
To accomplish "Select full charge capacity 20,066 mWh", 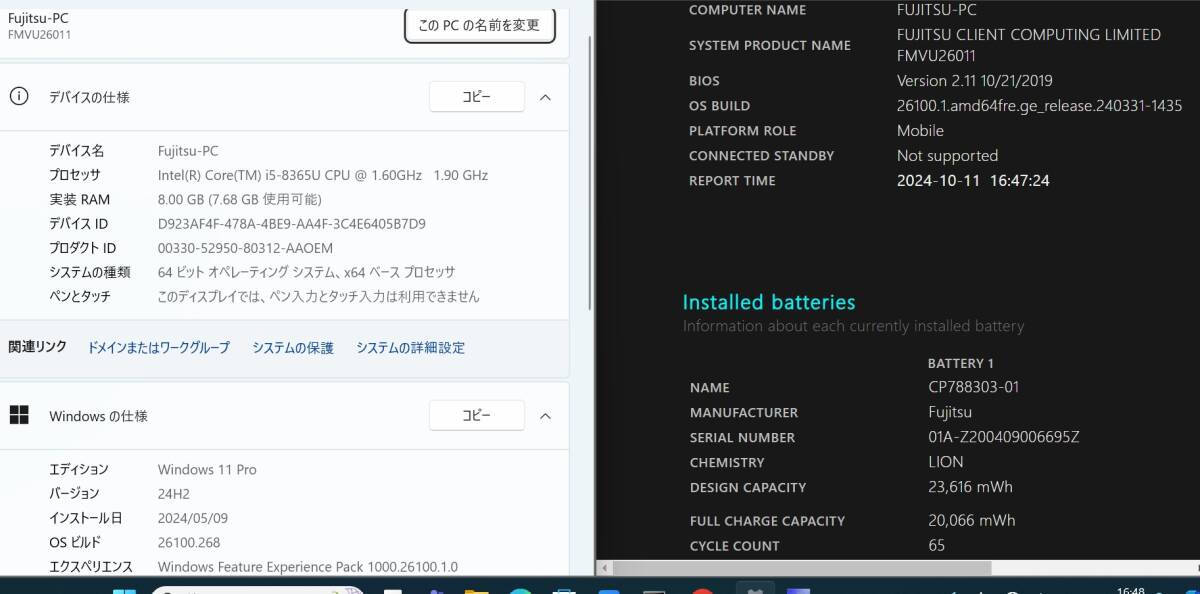I will (x=971, y=520).
